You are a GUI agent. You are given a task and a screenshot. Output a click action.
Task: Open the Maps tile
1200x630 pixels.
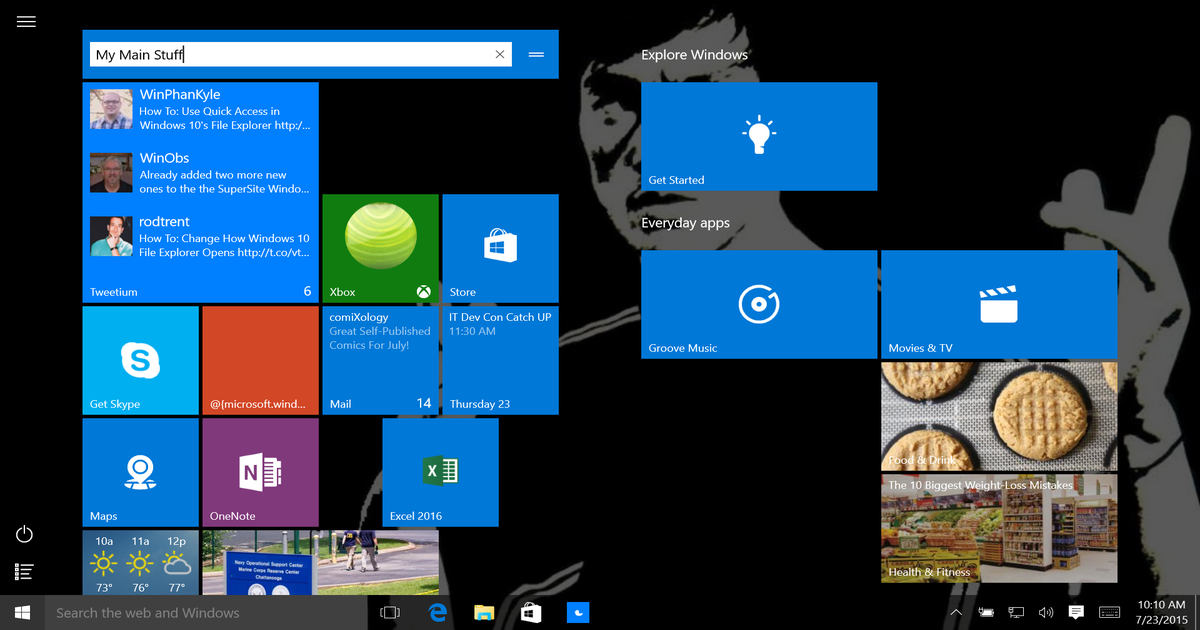[x=140, y=471]
